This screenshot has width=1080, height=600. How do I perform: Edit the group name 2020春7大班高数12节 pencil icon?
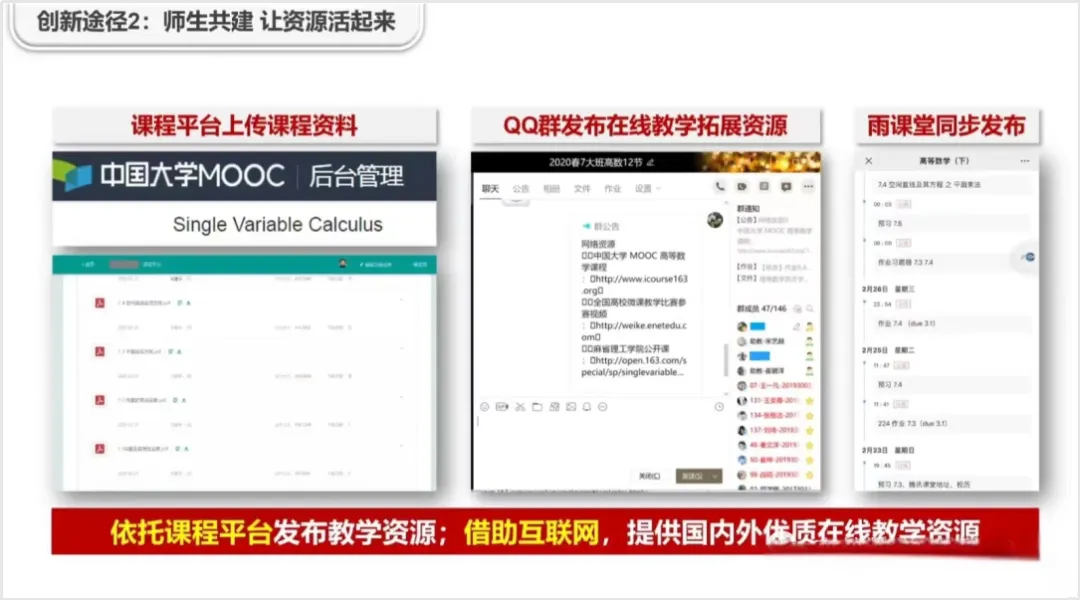[x=650, y=163]
